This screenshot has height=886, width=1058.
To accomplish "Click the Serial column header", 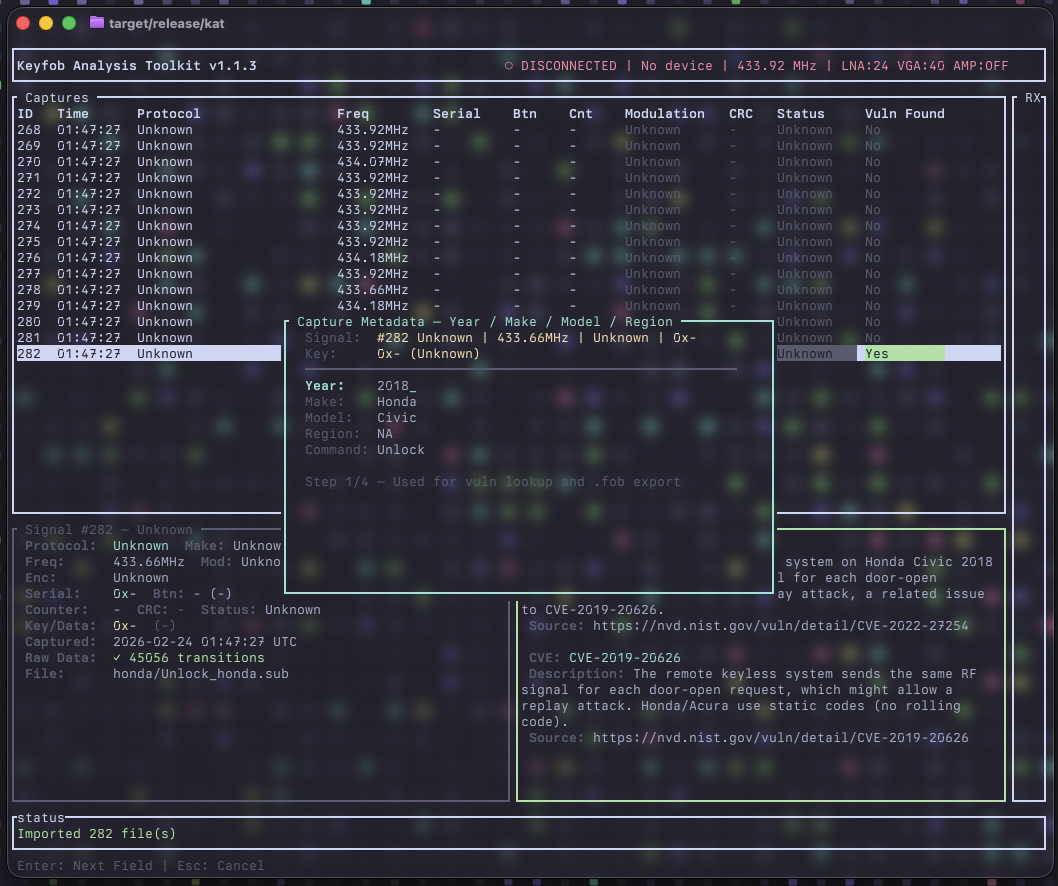I will [457, 113].
